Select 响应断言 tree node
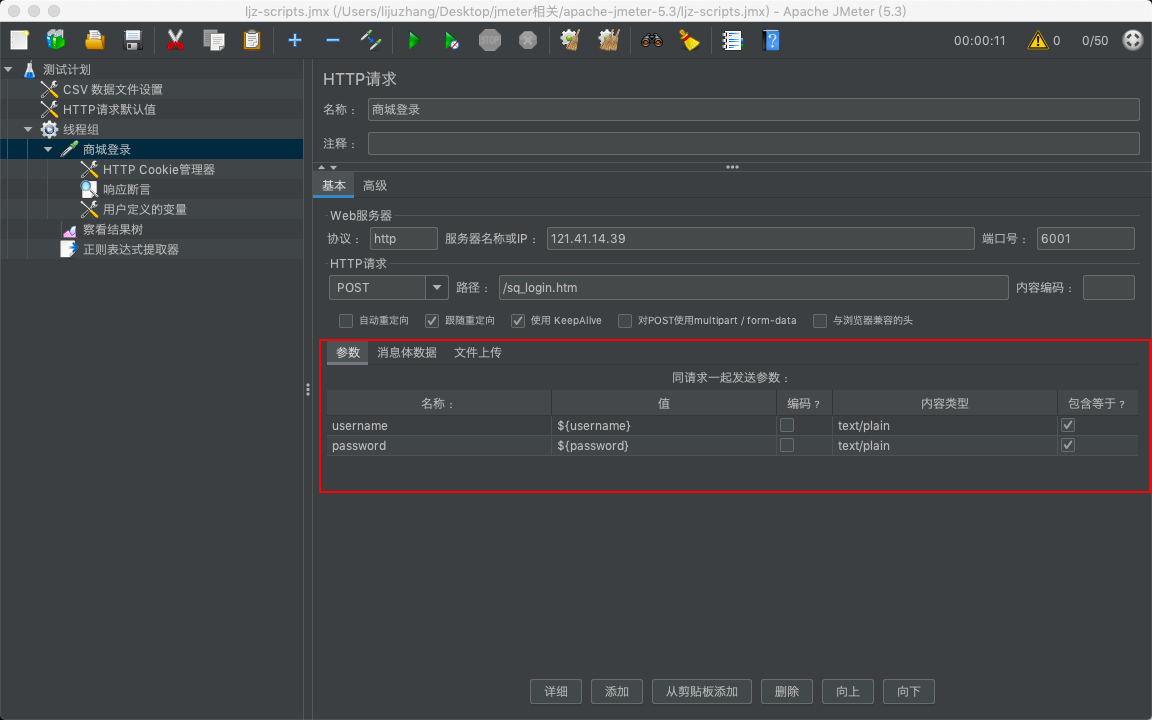This screenshot has width=1152, height=720. [x=126, y=189]
